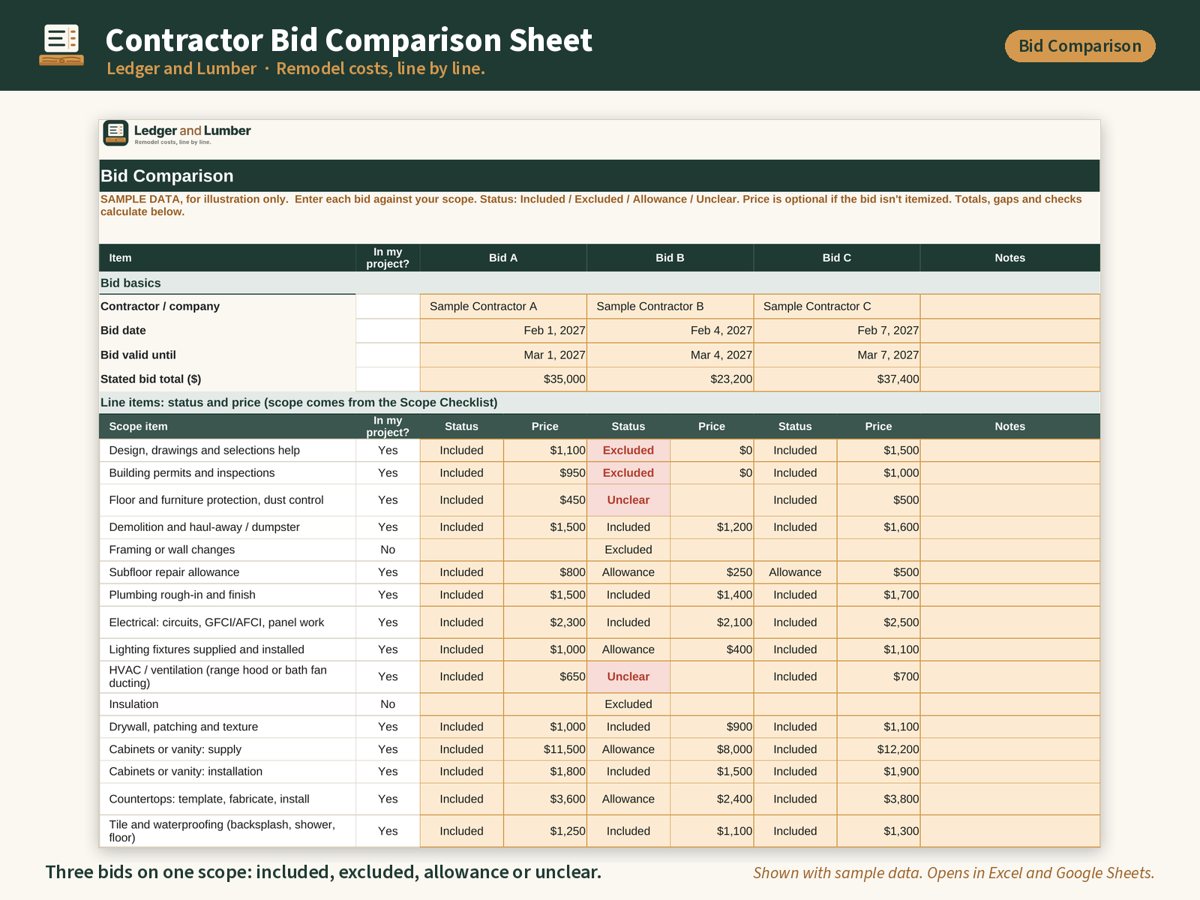Click the 'Feb 1, 2027' bid date cell
Screen dimensions: 1200x900
click(503, 330)
